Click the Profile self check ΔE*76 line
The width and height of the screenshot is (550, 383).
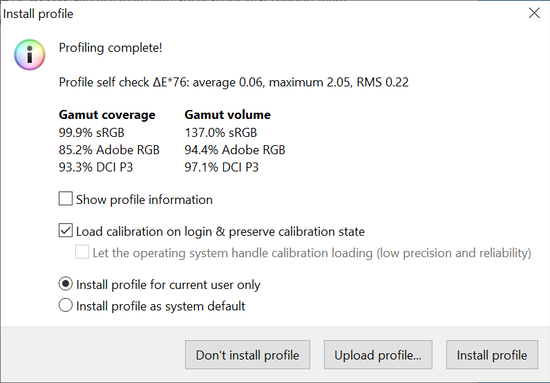234,82
